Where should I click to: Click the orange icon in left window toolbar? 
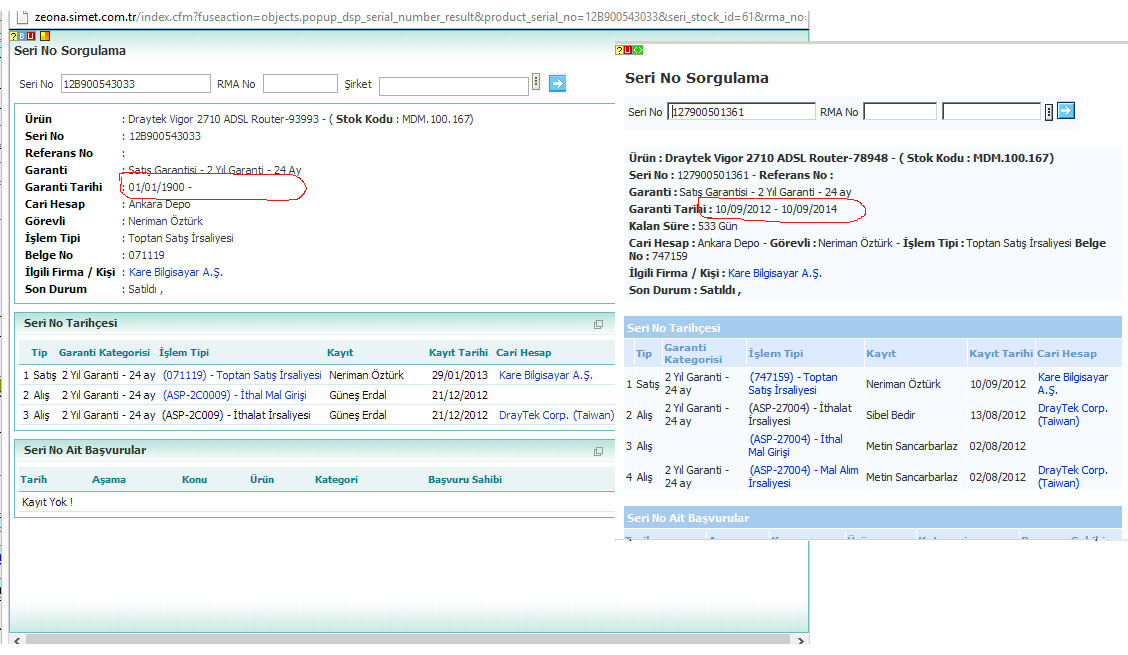[44, 36]
